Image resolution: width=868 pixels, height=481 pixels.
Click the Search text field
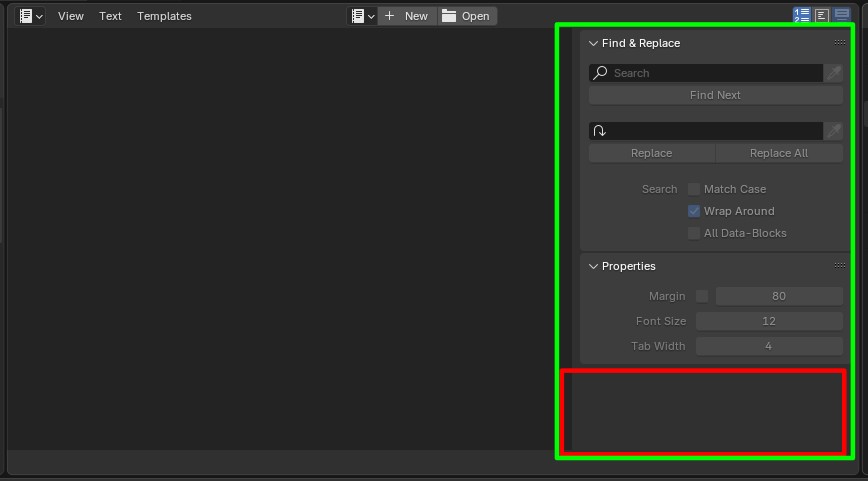706,73
